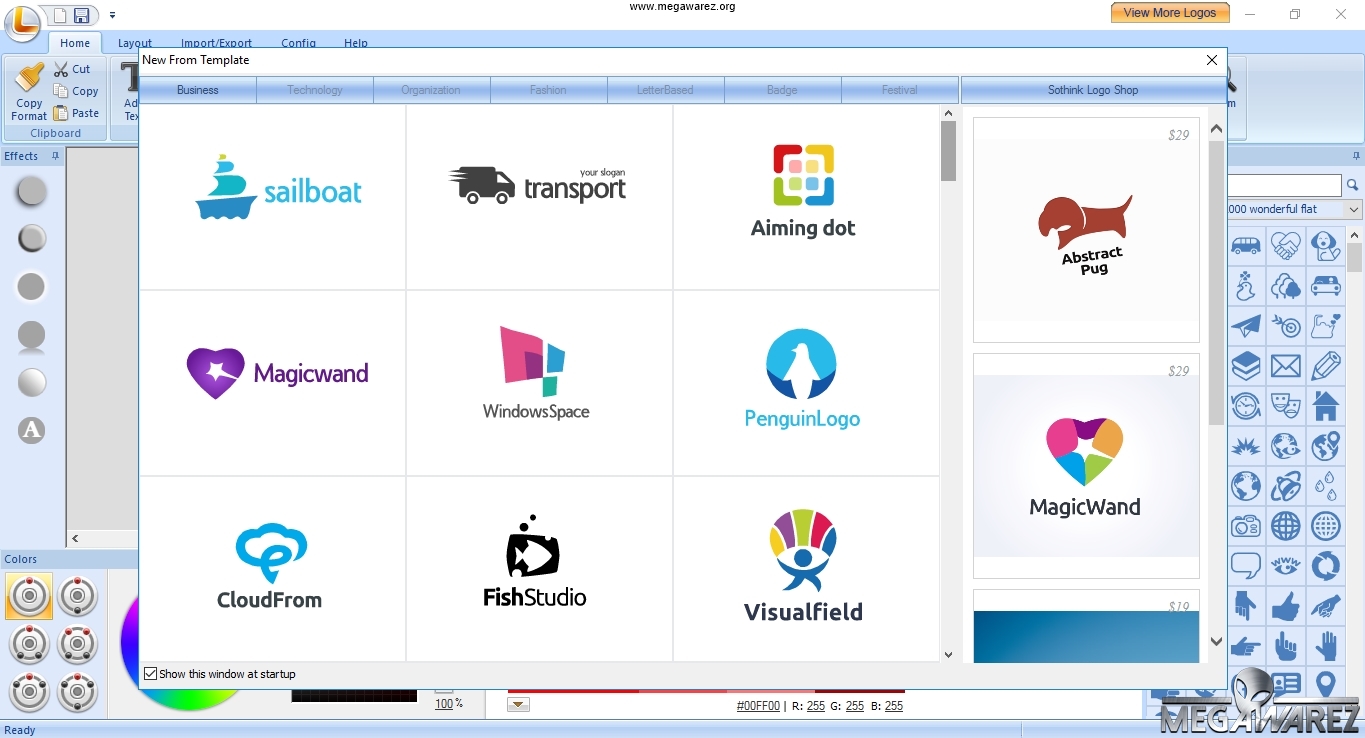Viewport: 1365px width, 738px height.
Task: Choose the Magicwand purple heart template
Action: click(272, 383)
